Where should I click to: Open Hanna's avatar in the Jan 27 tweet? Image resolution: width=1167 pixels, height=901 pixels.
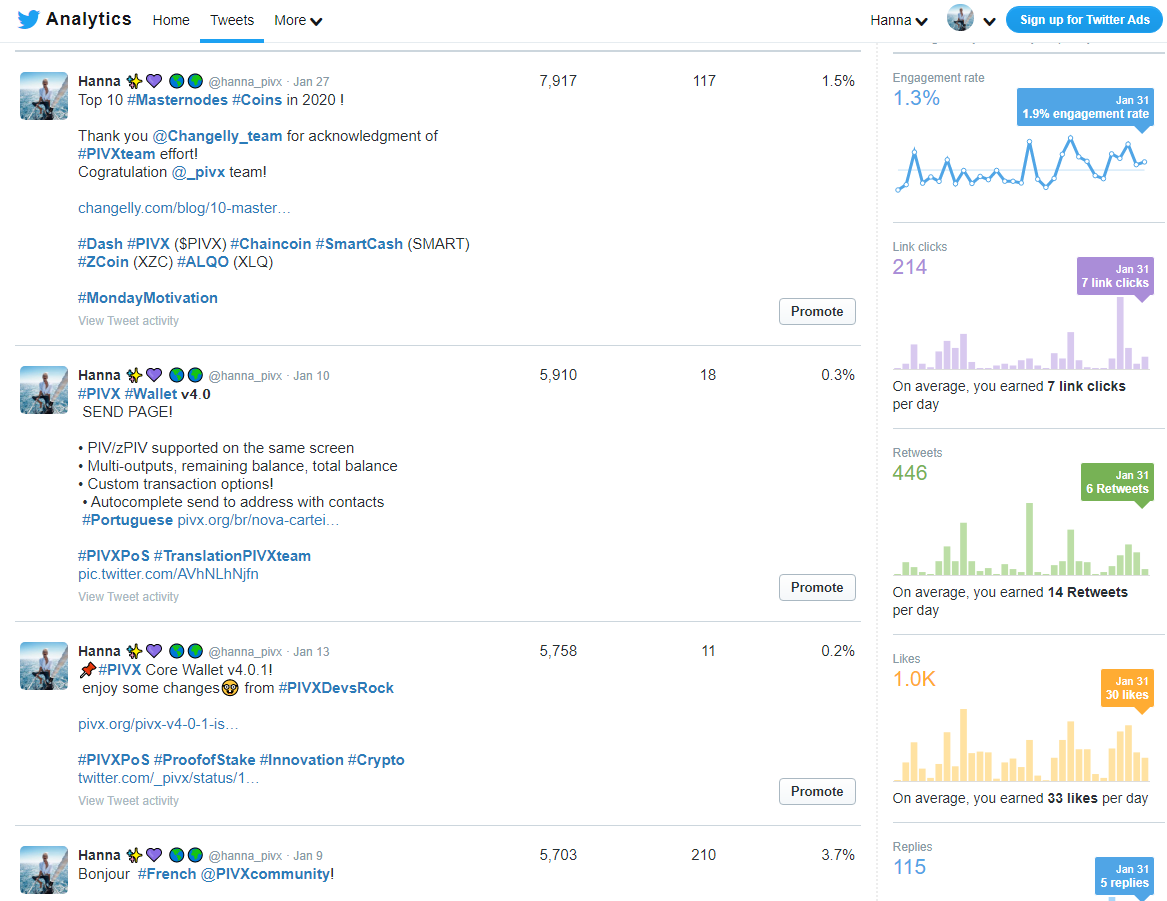point(44,96)
